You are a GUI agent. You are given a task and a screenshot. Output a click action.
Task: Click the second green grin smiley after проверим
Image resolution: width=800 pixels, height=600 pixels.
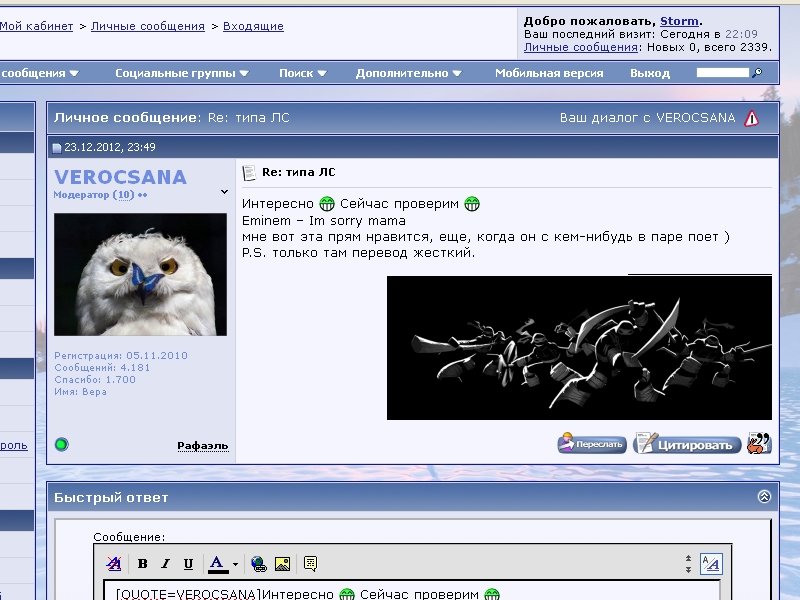[x=472, y=204]
